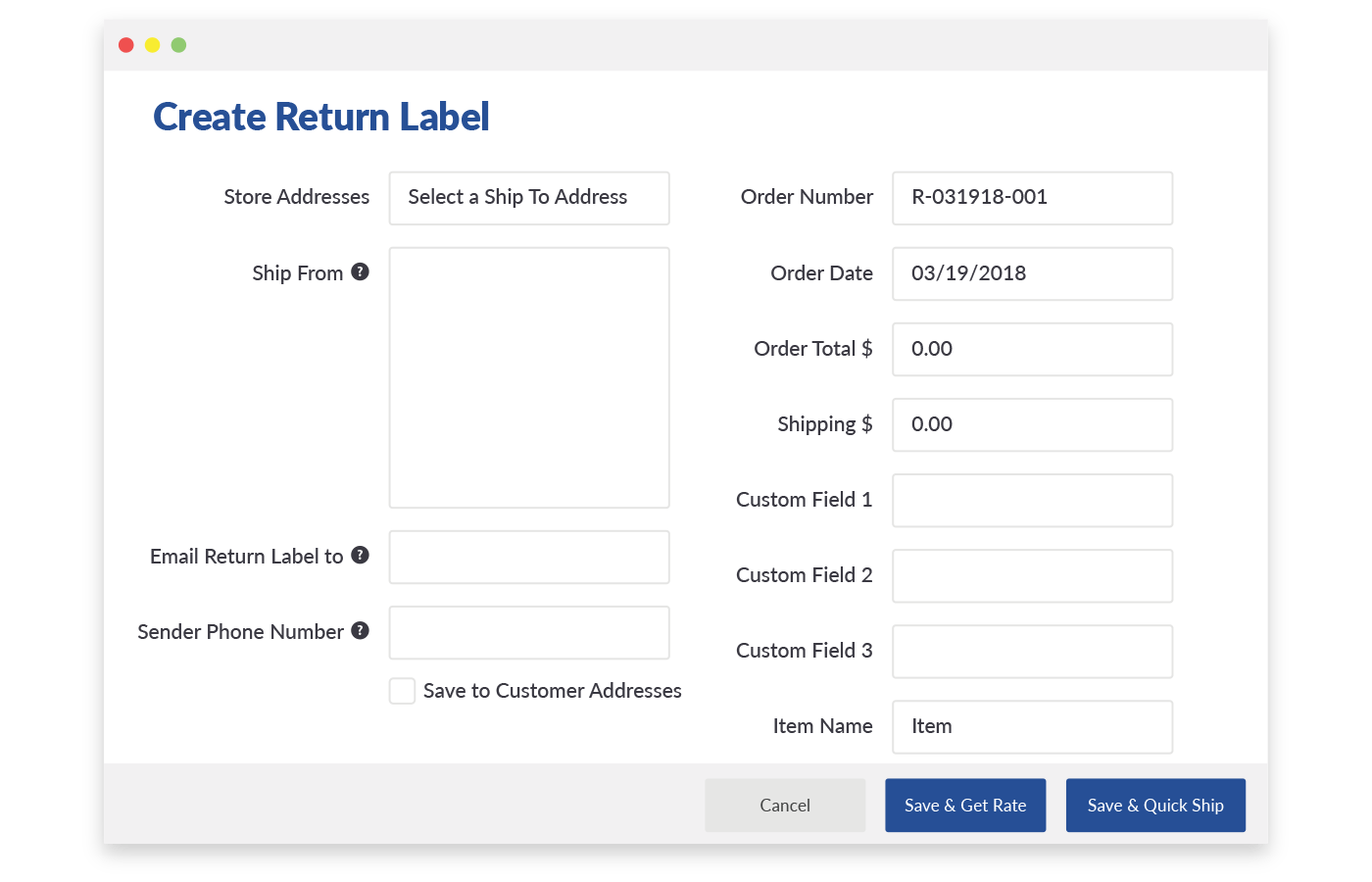
Task: Click the Sender Phone Number field
Action: (529, 632)
